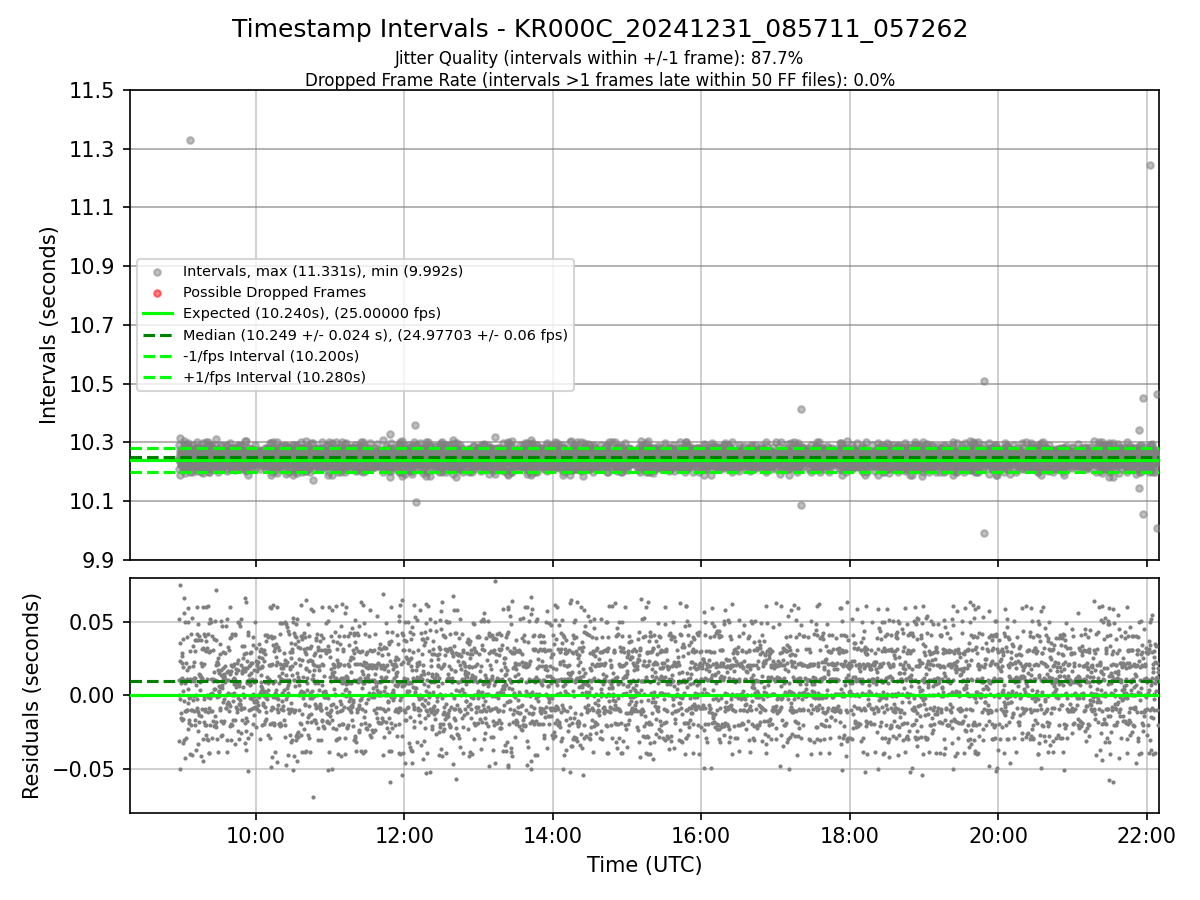The width and height of the screenshot is (1200, 900).
Task: Click the 22:00 time tick label
Action: pyautogui.click(x=1146, y=835)
